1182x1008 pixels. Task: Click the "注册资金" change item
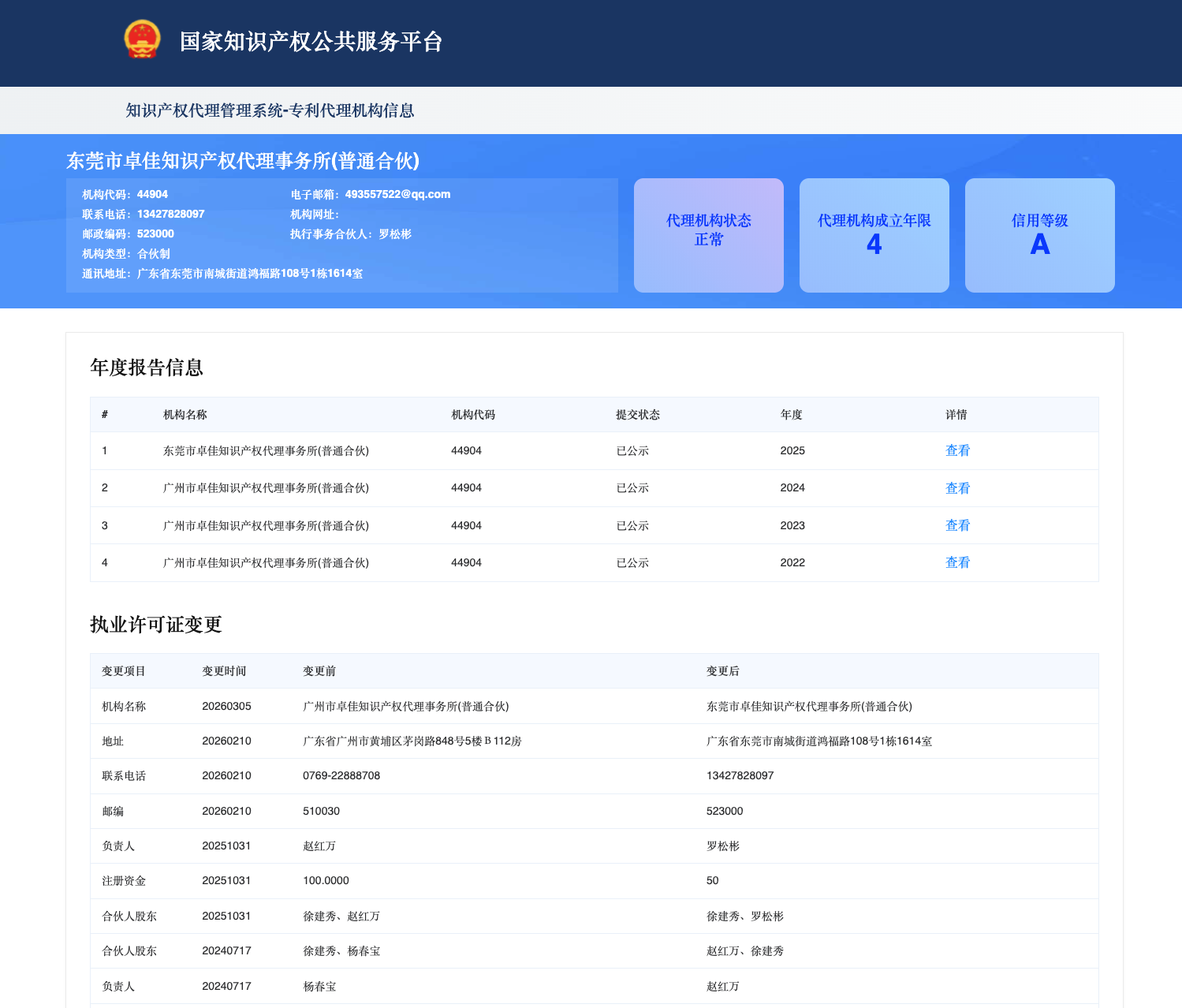click(124, 881)
